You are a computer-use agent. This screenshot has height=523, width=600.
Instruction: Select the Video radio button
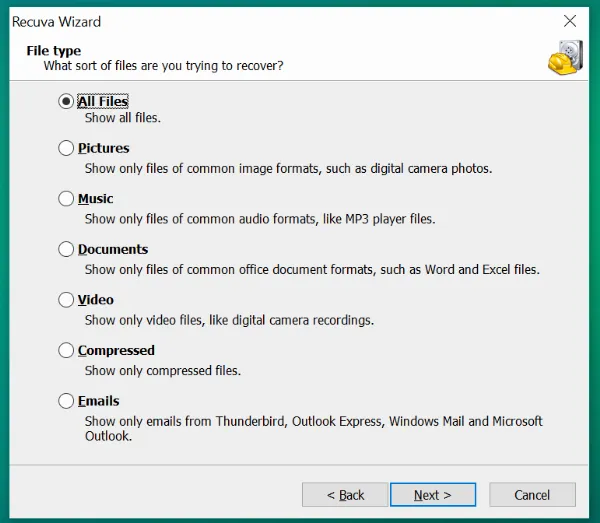click(67, 300)
